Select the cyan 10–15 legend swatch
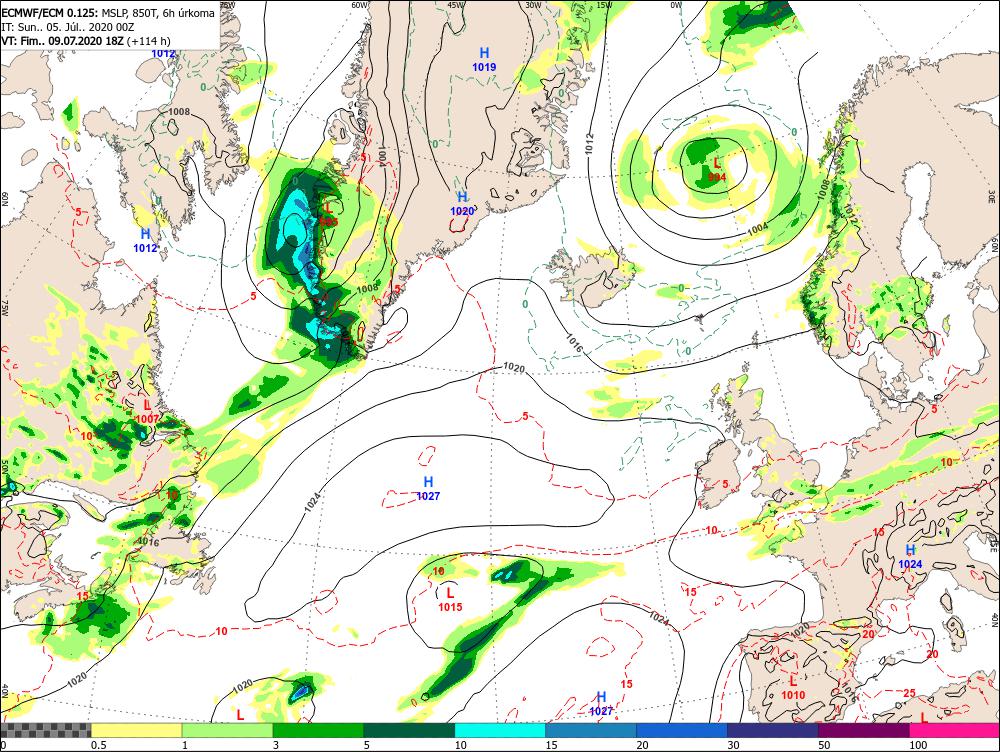Screen dimensions: 1000x752 coord(500,730)
